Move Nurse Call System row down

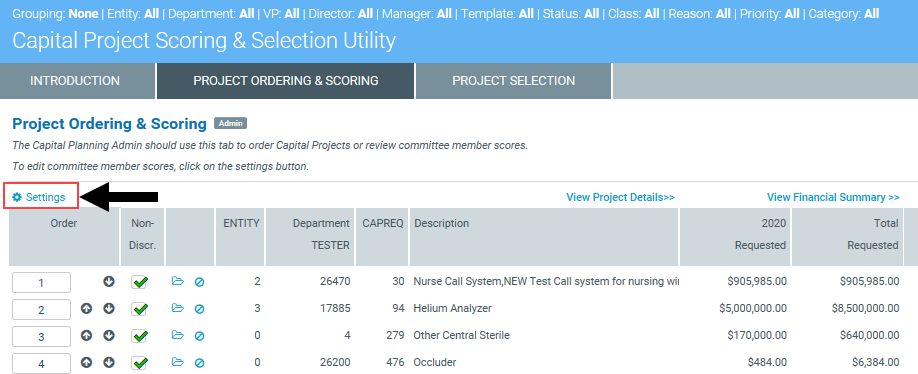click(x=109, y=282)
